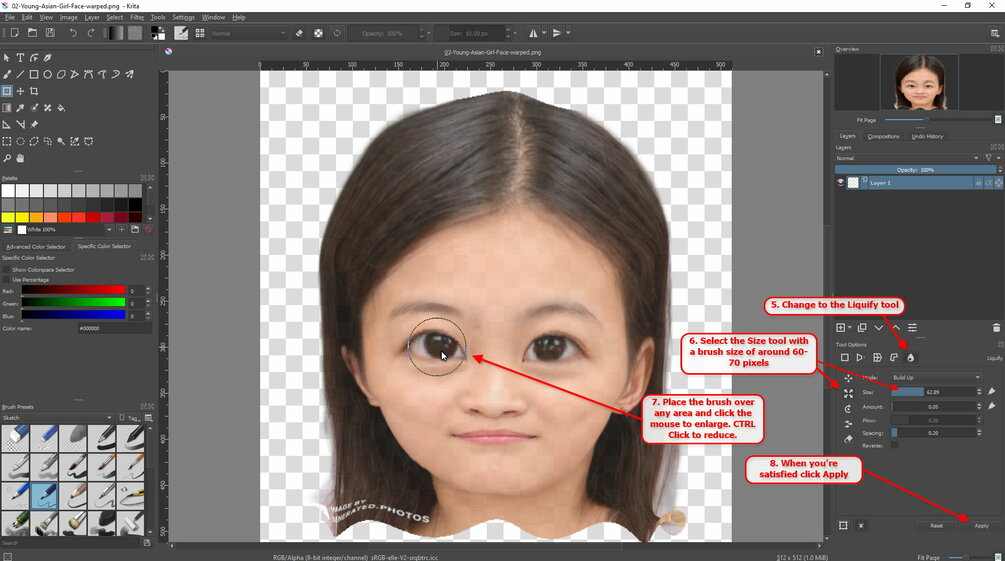Switch transform to Liquify droplet mode

(910, 358)
